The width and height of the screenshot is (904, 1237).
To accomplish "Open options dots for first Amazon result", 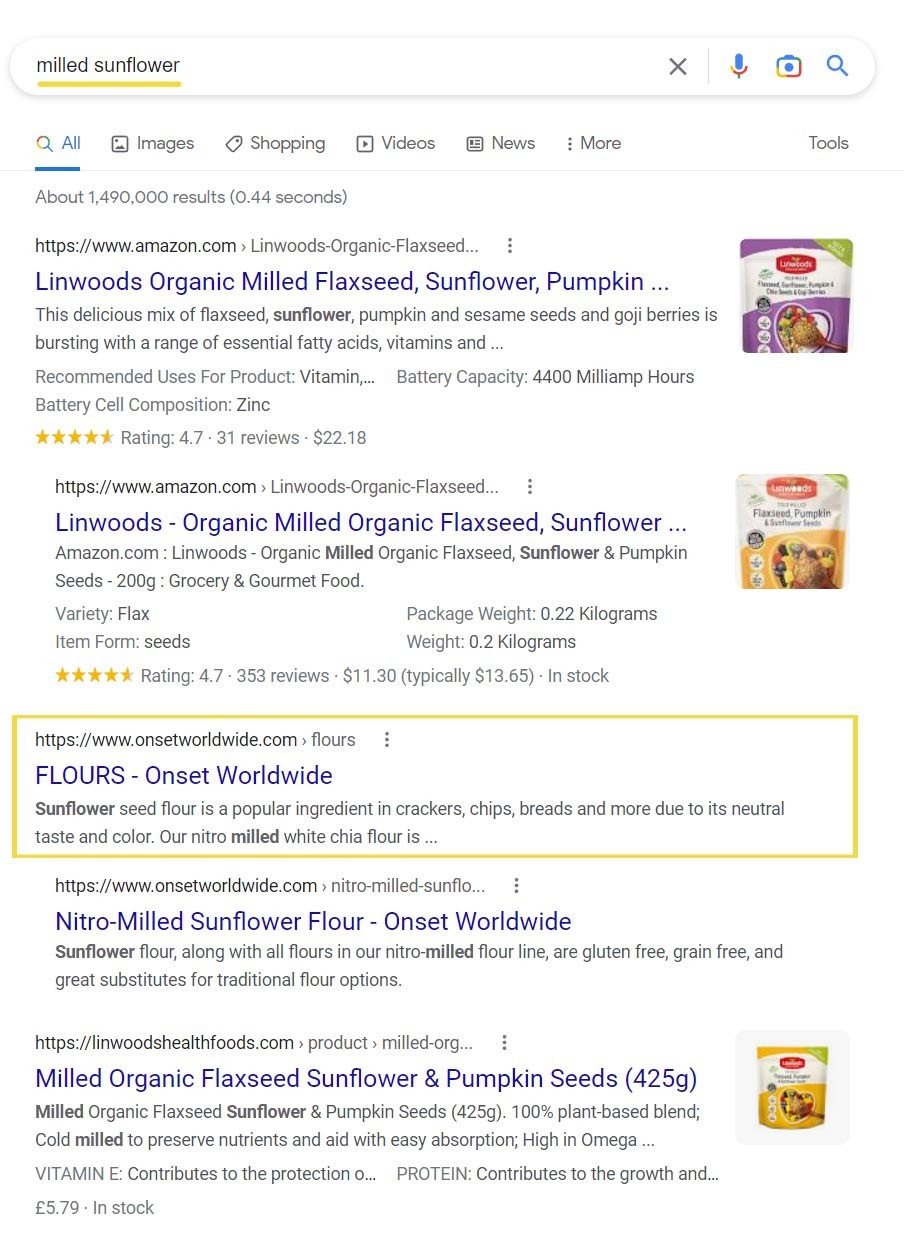I will click(510, 246).
